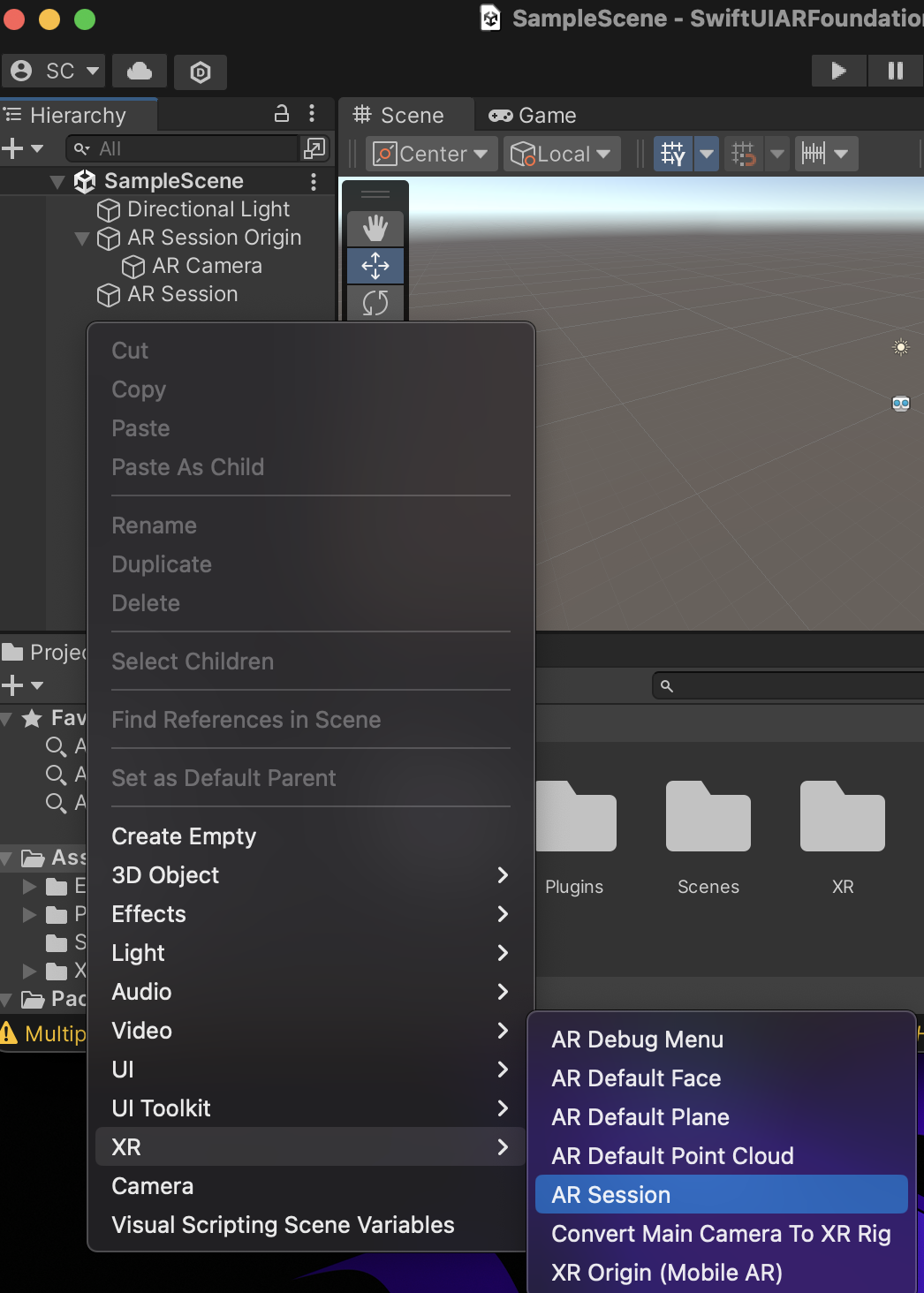Choose AR Debug Menu
The width and height of the screenshot is (924, 1293).
click(722, 1040)
